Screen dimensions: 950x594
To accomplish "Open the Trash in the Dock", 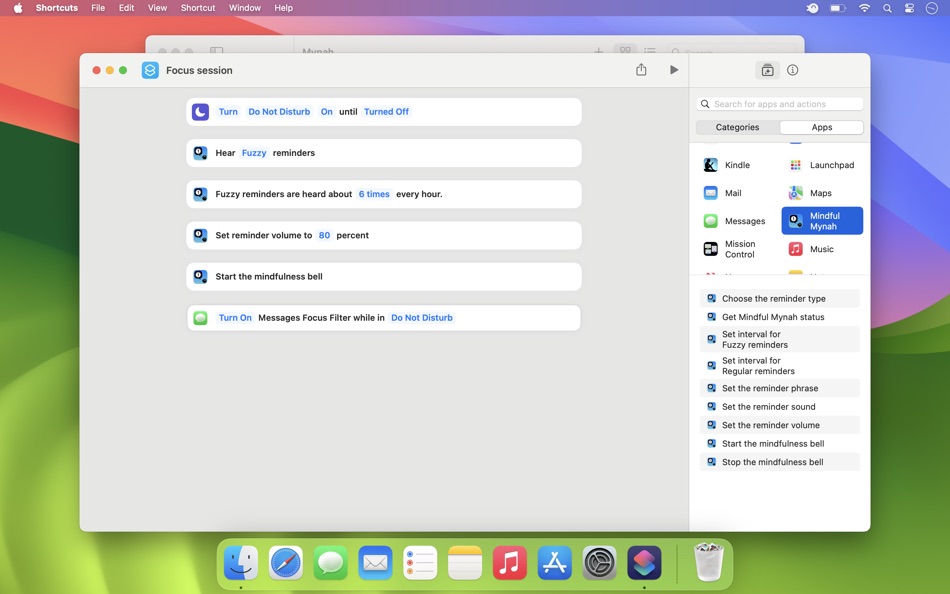I will (708, 562).
